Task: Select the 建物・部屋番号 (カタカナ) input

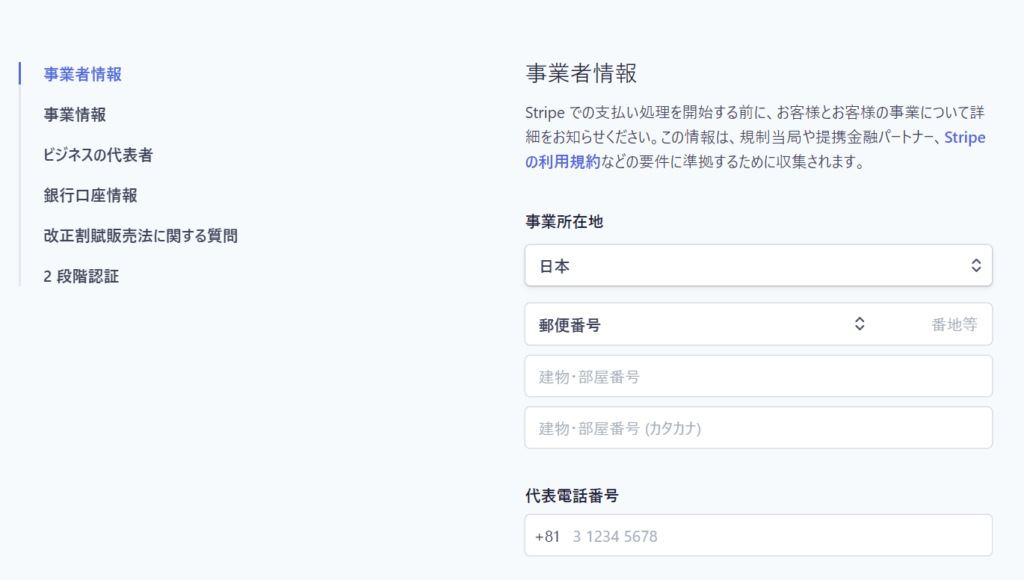Action: [x=758, y=428]
